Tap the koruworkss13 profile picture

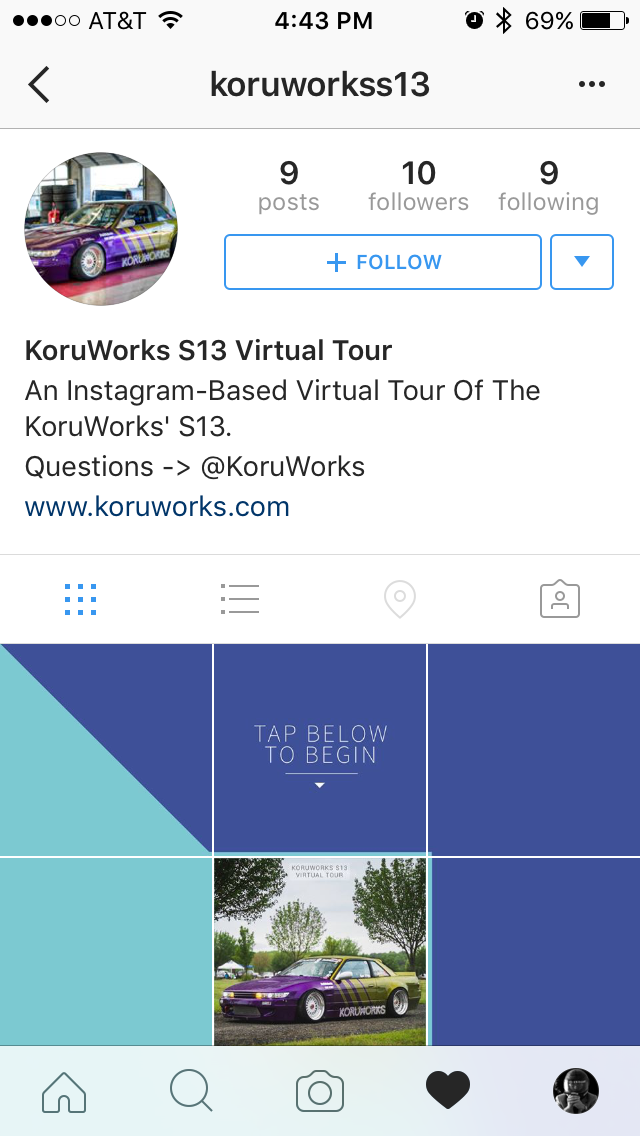coord(101,229)
